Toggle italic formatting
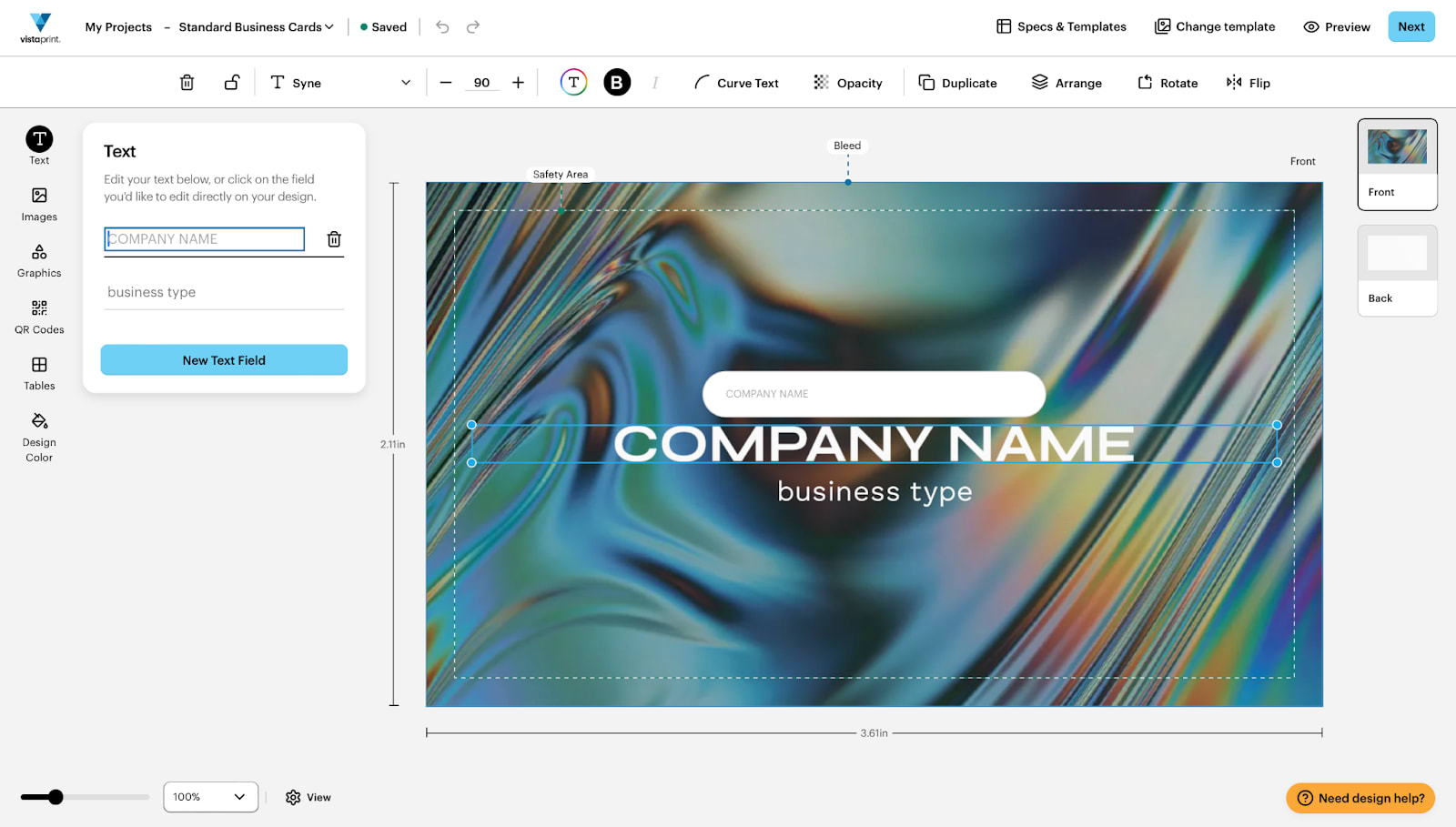 pos(656,82)
